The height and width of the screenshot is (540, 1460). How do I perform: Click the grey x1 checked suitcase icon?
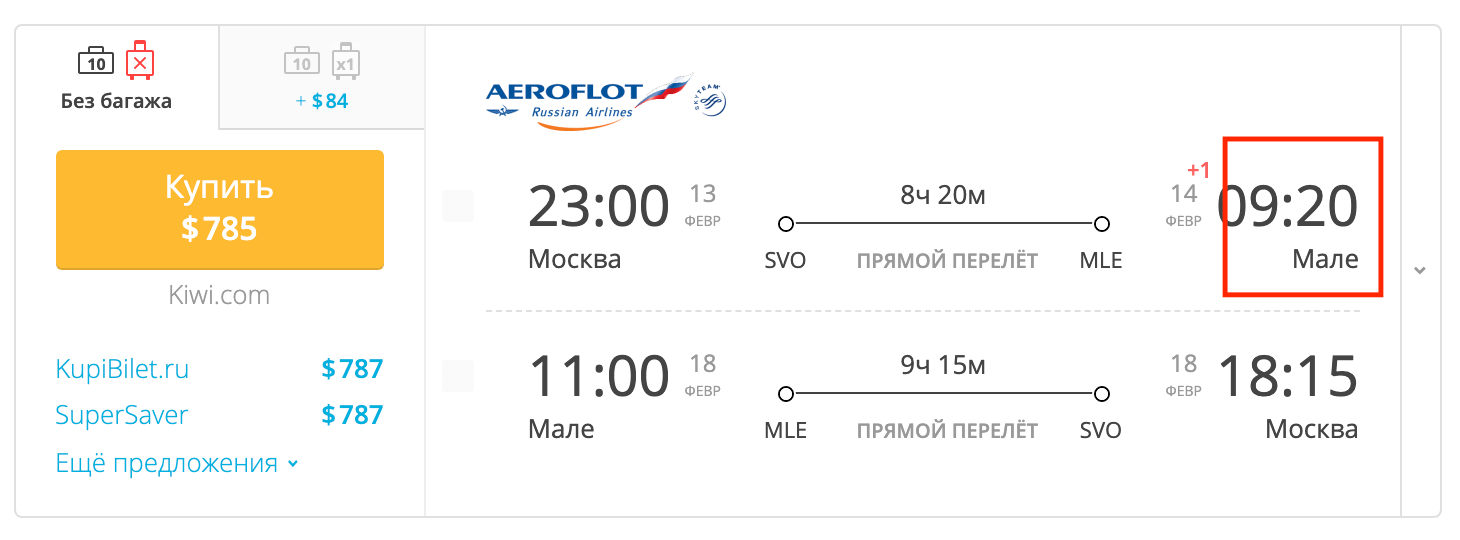click(x=346, y=61)
